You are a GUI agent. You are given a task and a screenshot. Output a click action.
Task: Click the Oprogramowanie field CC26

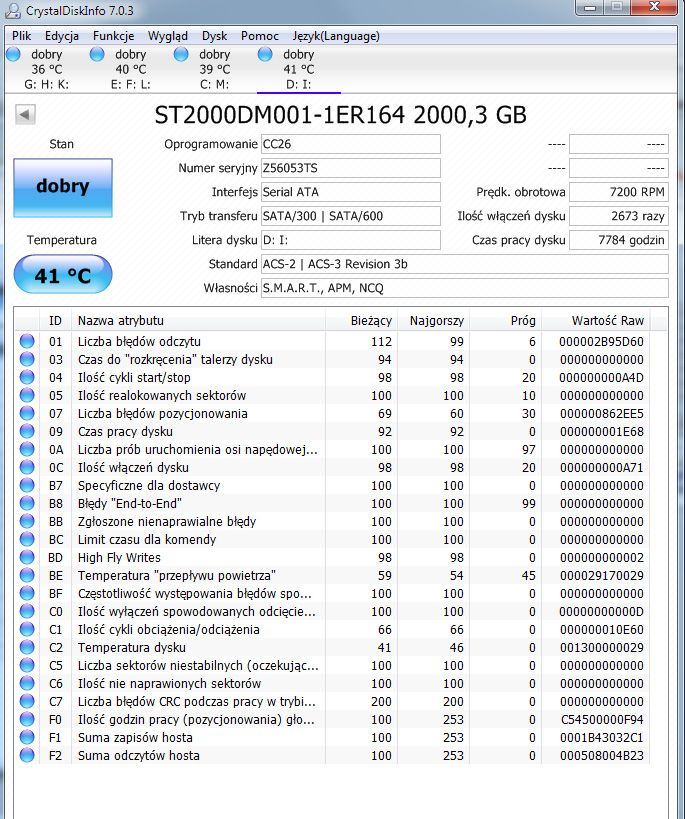tap(351, 144)
